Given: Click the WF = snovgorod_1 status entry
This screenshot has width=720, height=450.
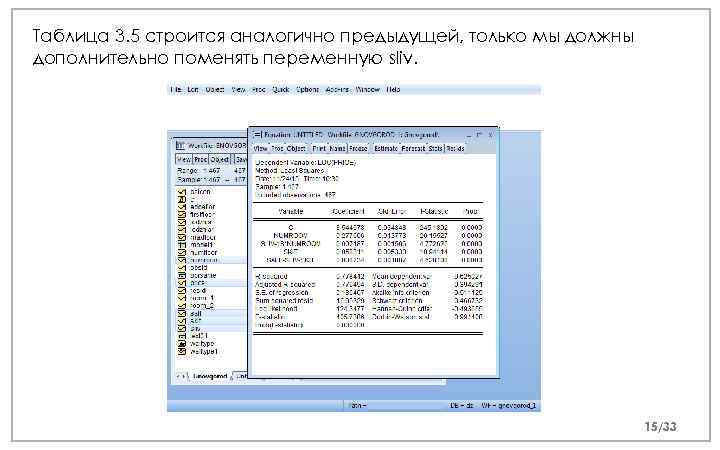Looking at the screenshot, I should (x=509, y=405).
